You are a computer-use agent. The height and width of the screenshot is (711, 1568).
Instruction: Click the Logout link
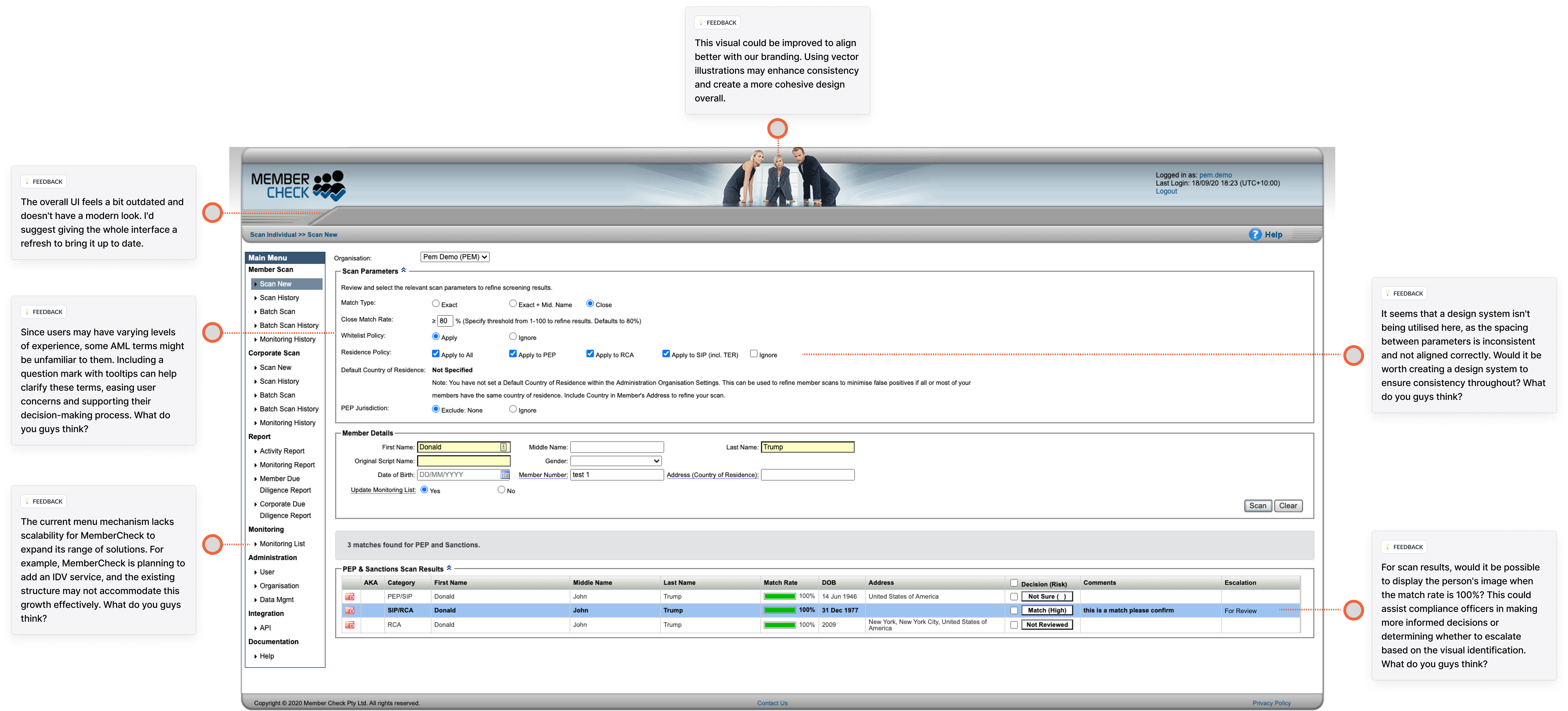tap(1166, 191)
